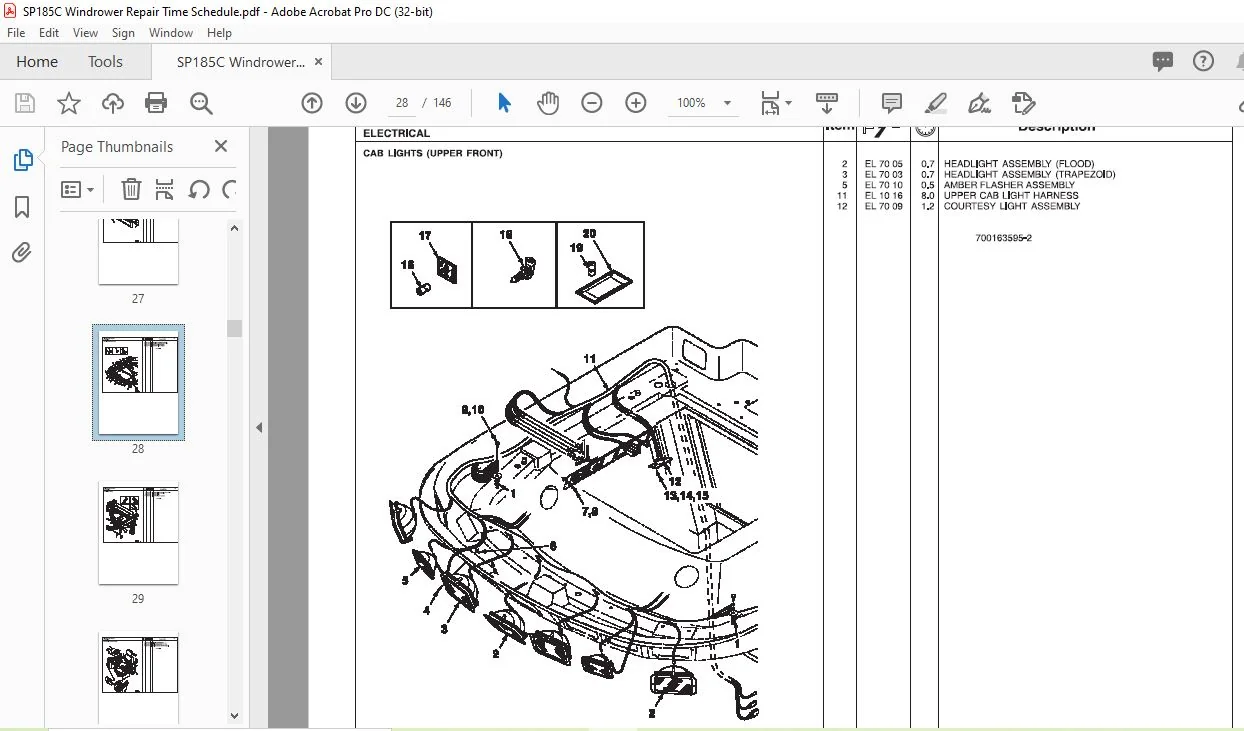The width and height of the screenshot is (1244, 731).
Task: Click the thumbnails scroll down arrow
Action: (x=234, y=716)
